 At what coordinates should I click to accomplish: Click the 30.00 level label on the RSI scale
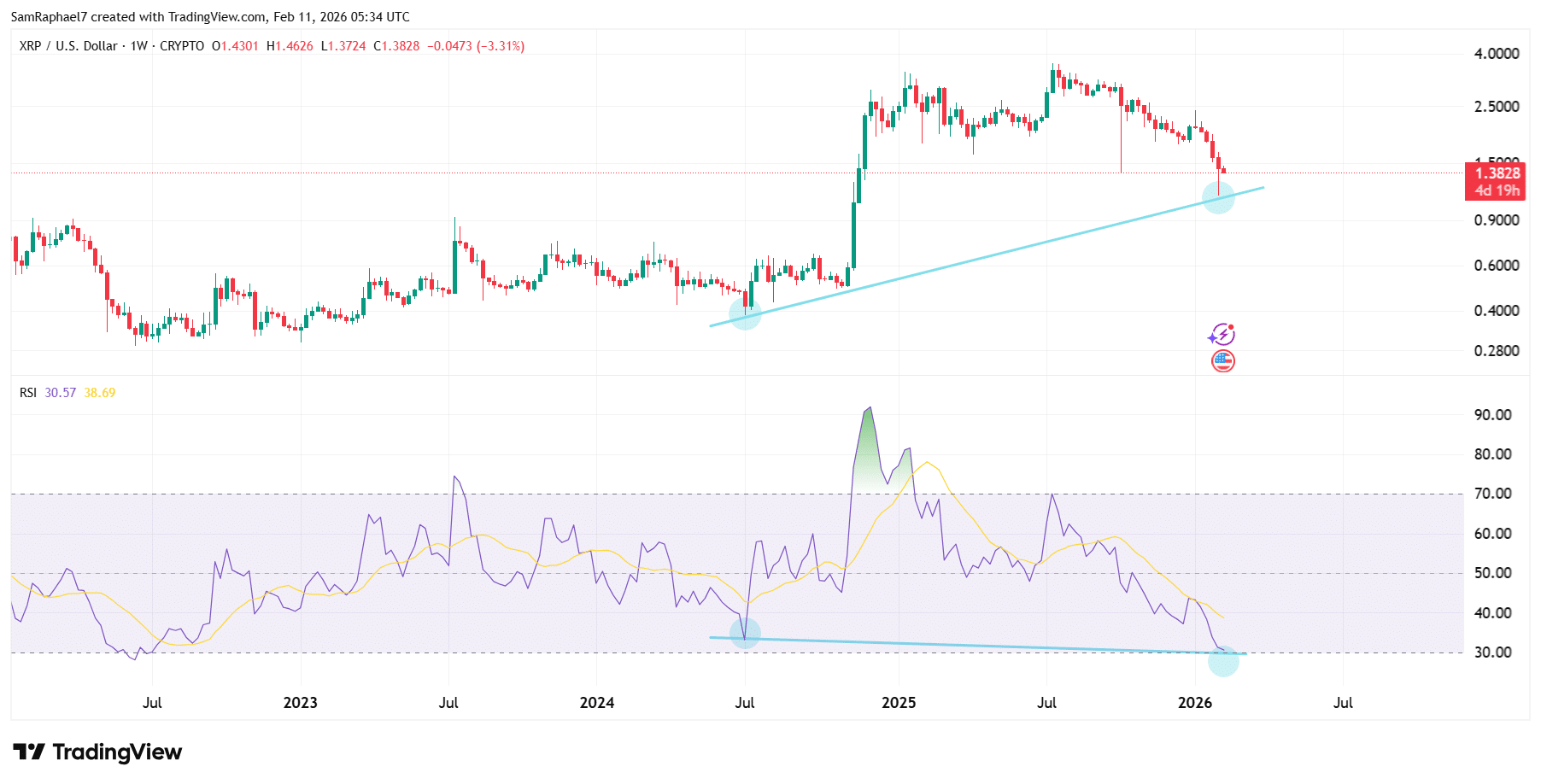coord(1495,651)
